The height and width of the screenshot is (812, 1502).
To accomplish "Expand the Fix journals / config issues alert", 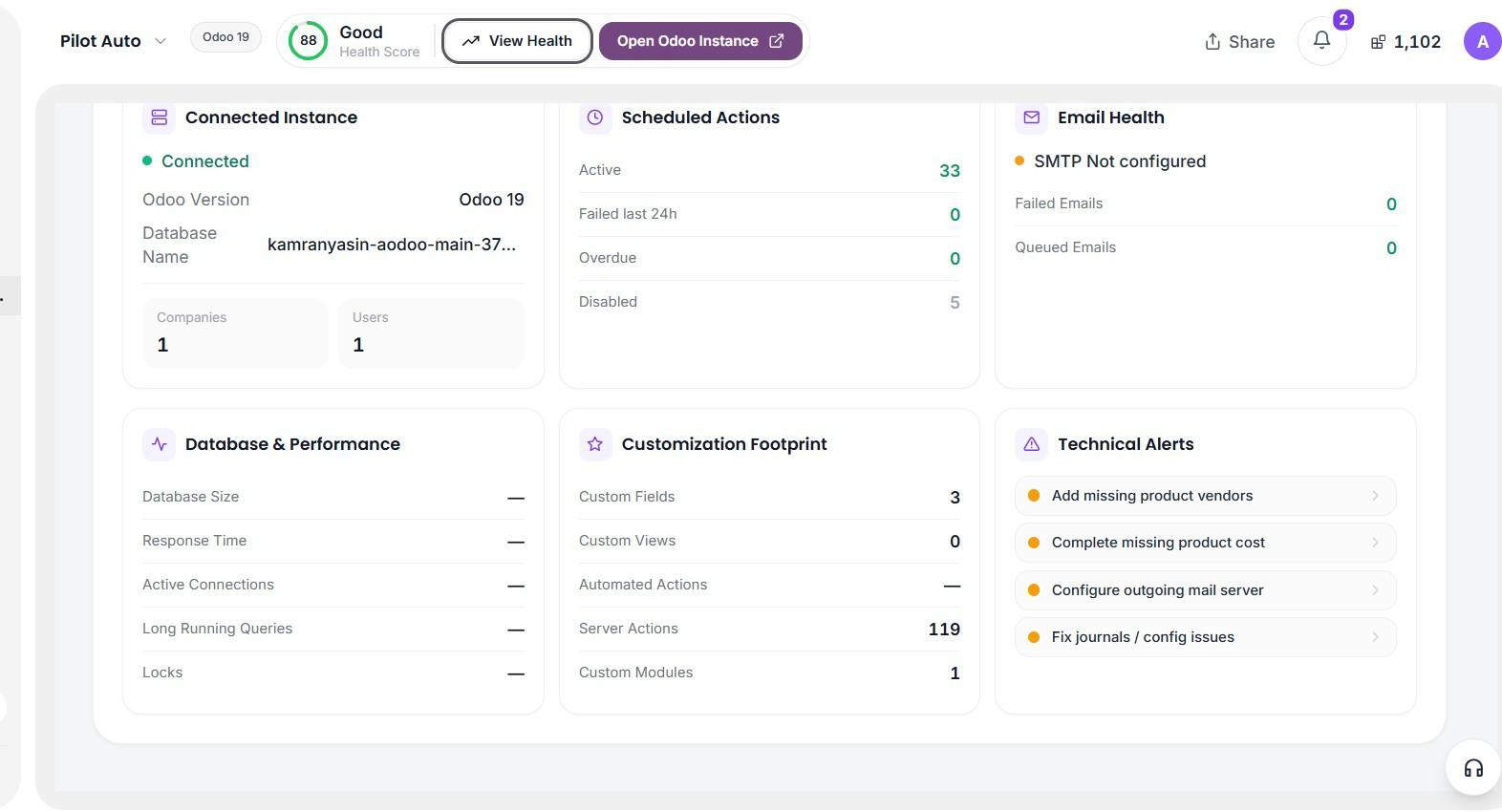I will tap(1205, 637).
